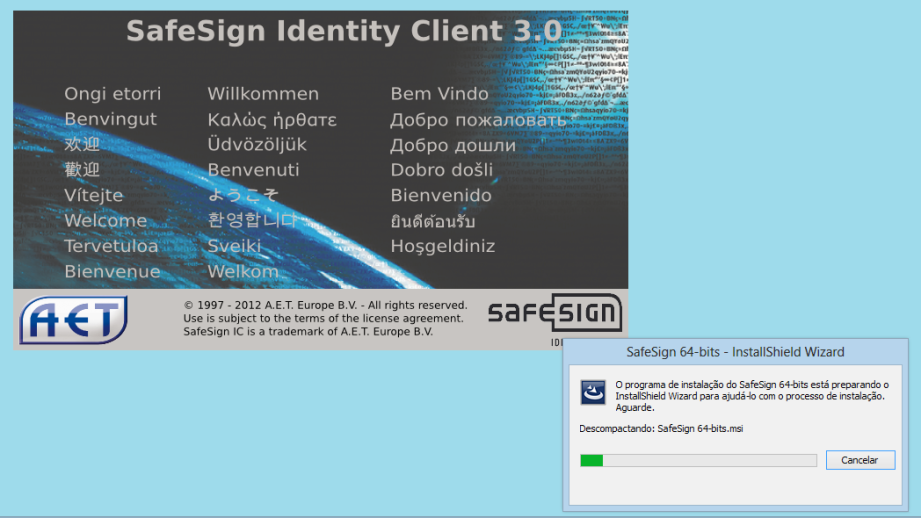
Task: Click the Japanese greeting 'ようこそ'
Action: click(x=243, y=195)
